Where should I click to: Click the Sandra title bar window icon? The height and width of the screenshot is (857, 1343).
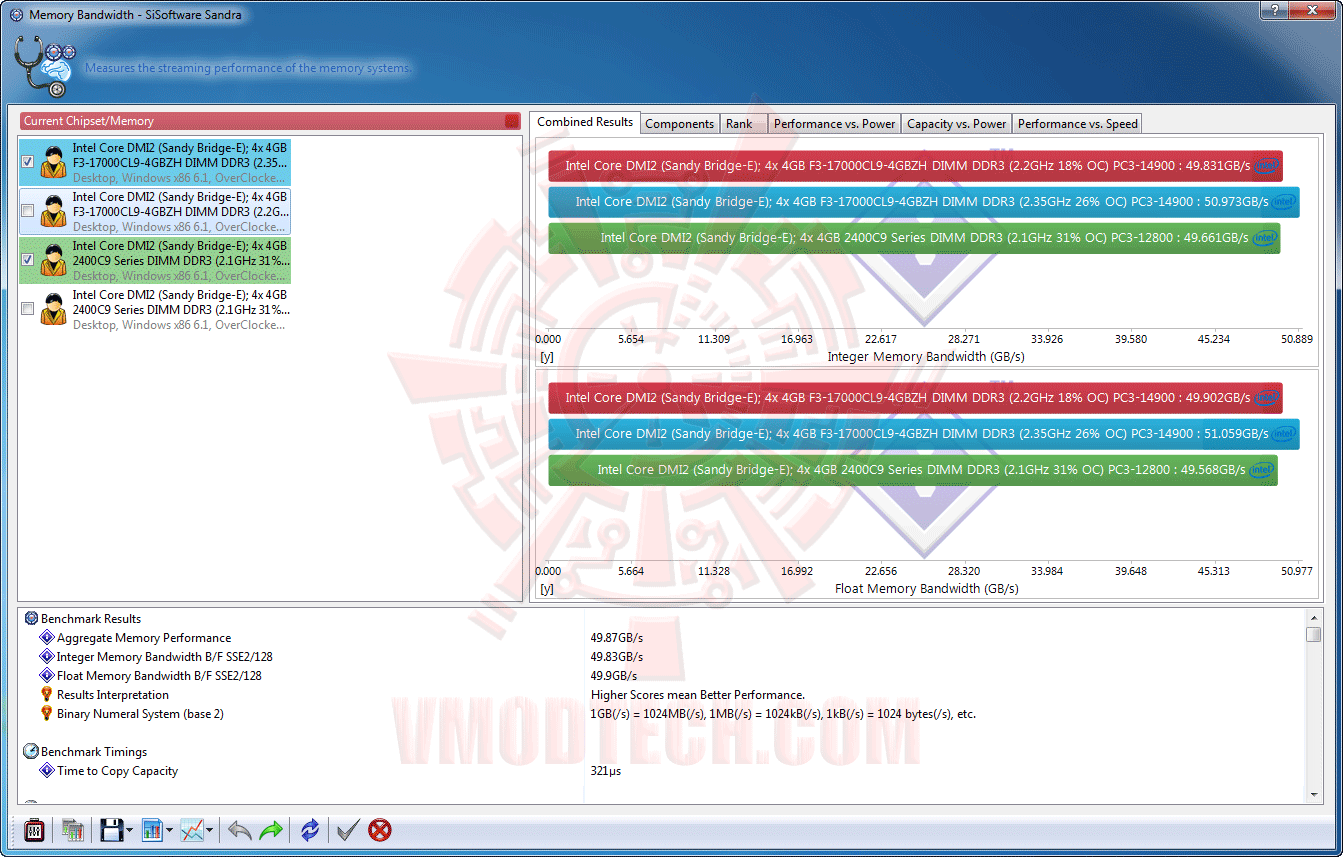click(x=16, y=15)
